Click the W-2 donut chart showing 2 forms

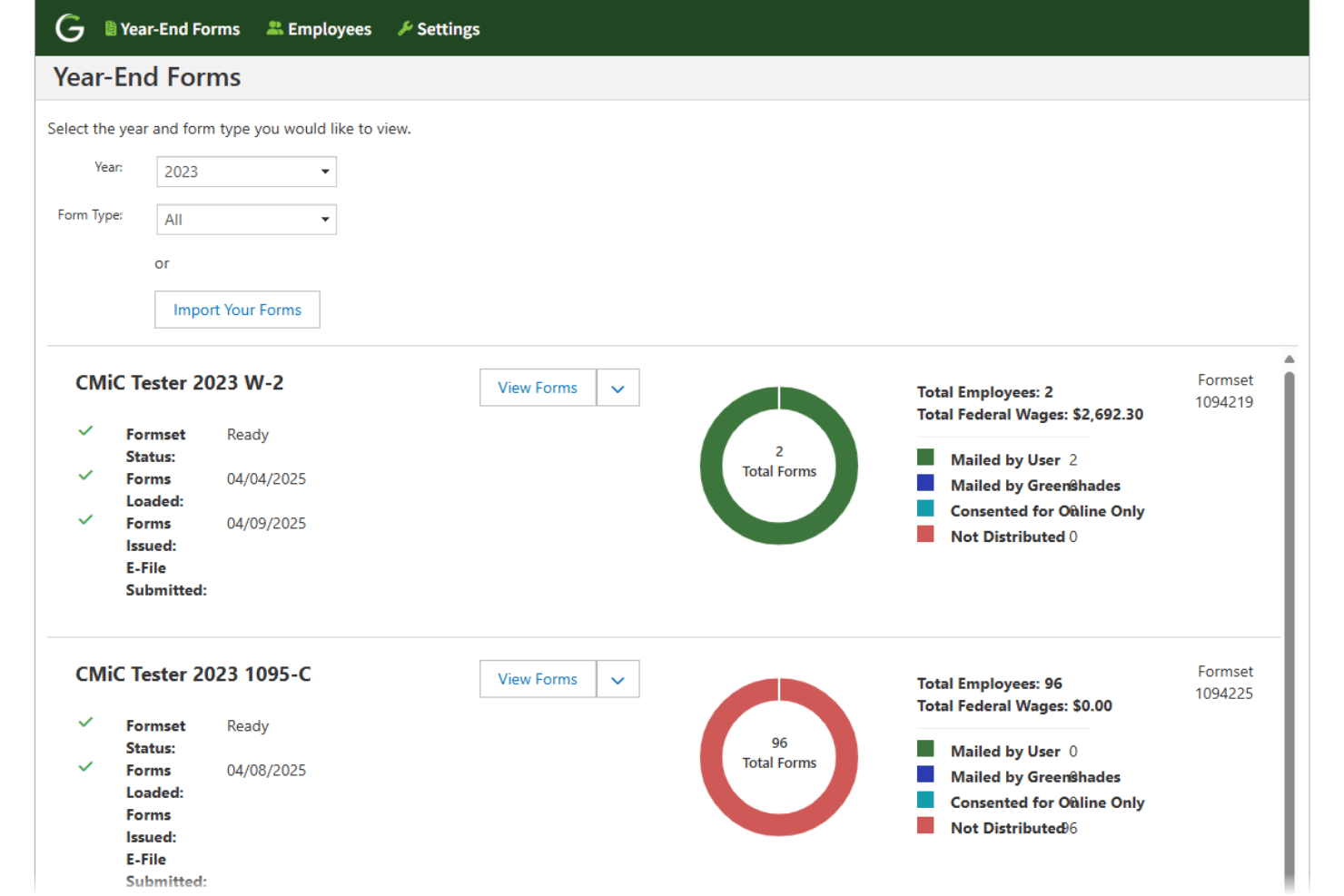(779, 466)
